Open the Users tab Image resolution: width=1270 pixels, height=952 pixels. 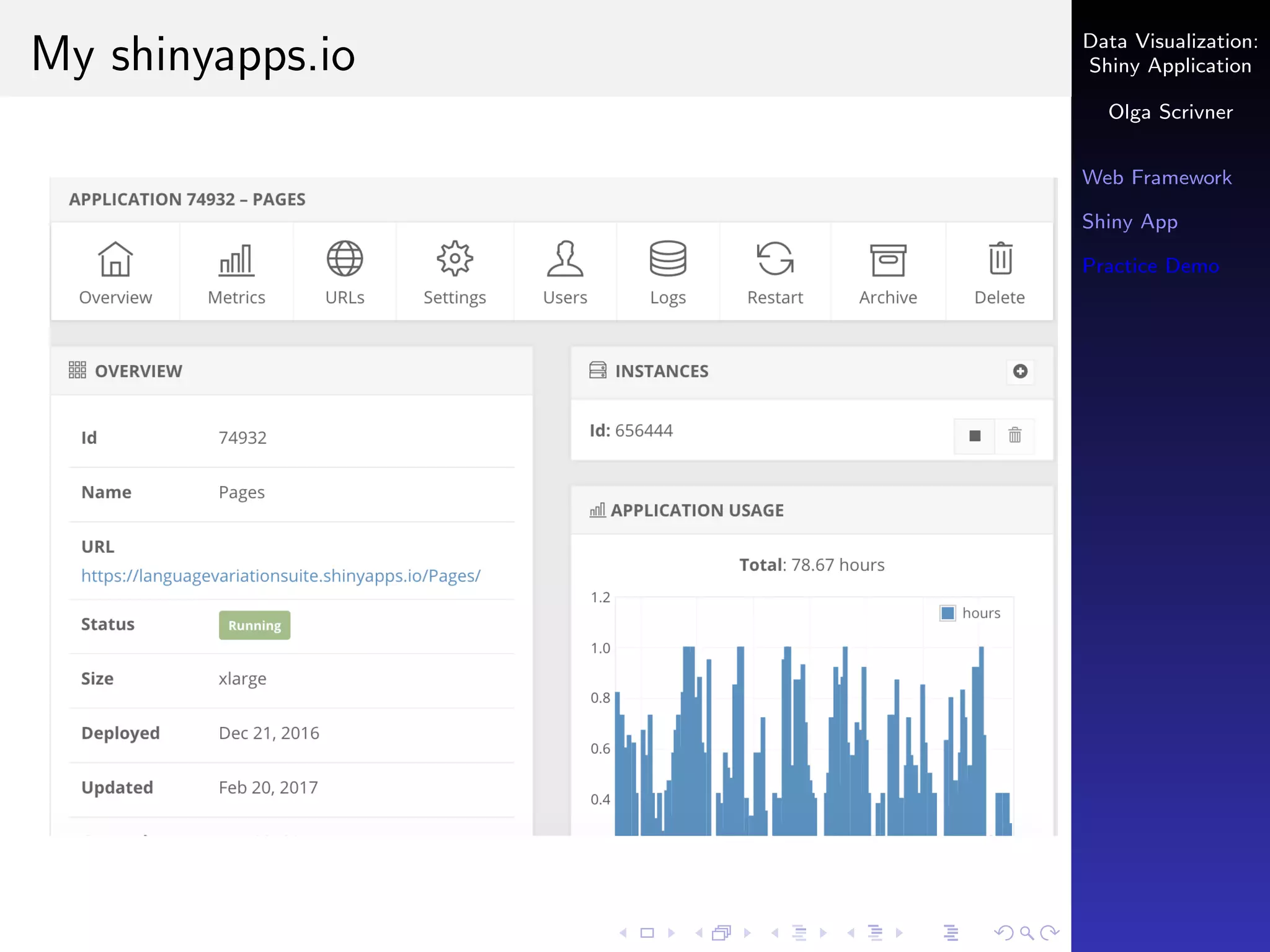pos(565,273)
